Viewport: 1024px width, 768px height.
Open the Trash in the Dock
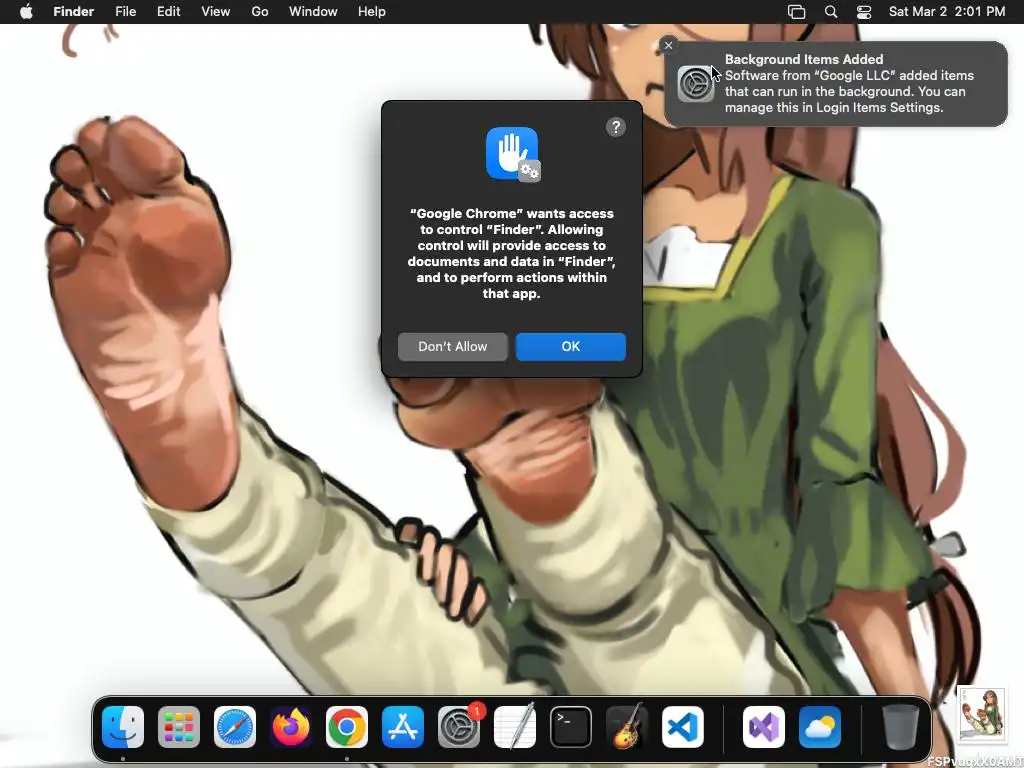click(901, 727)
